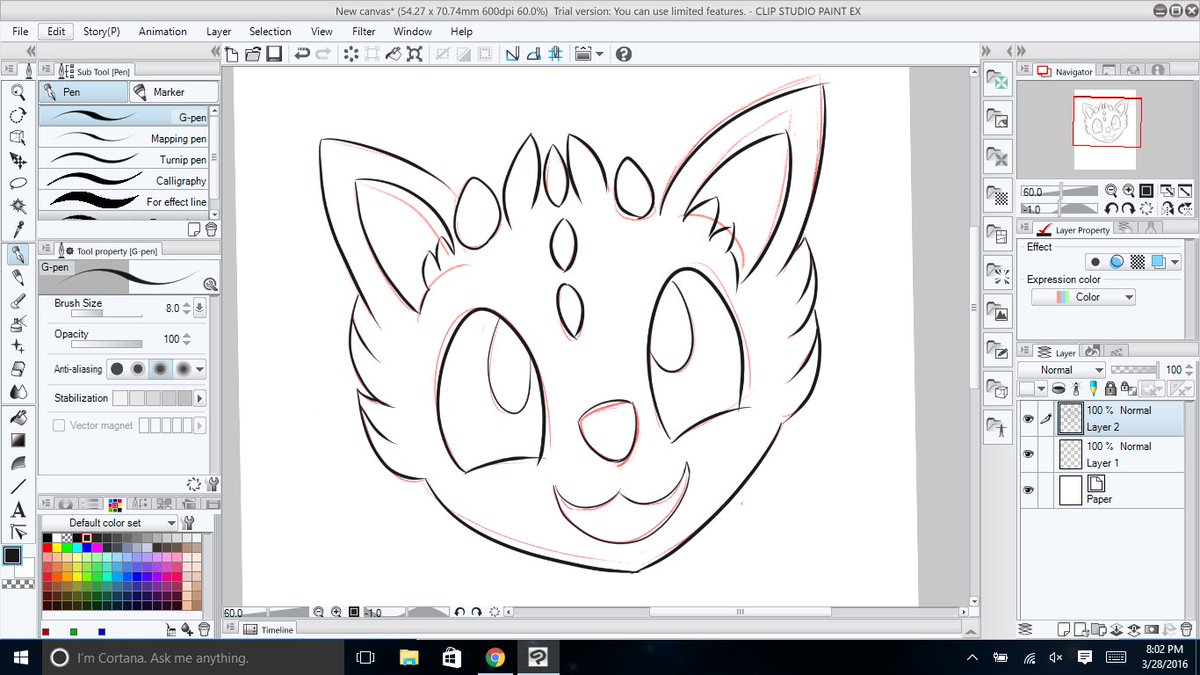Toggle Lock Layer padlock icon
The image size is (1200, 675).
[x=1112, y=388]
